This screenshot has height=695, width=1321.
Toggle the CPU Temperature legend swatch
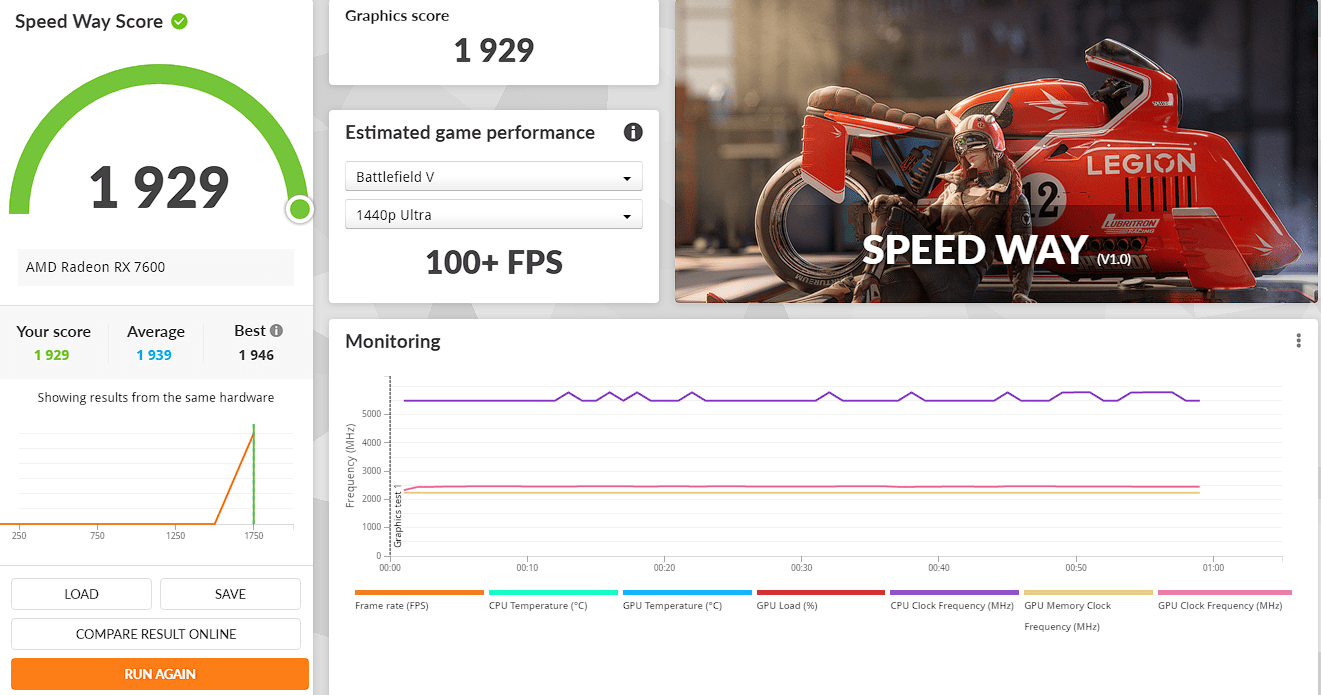[553, 592]
